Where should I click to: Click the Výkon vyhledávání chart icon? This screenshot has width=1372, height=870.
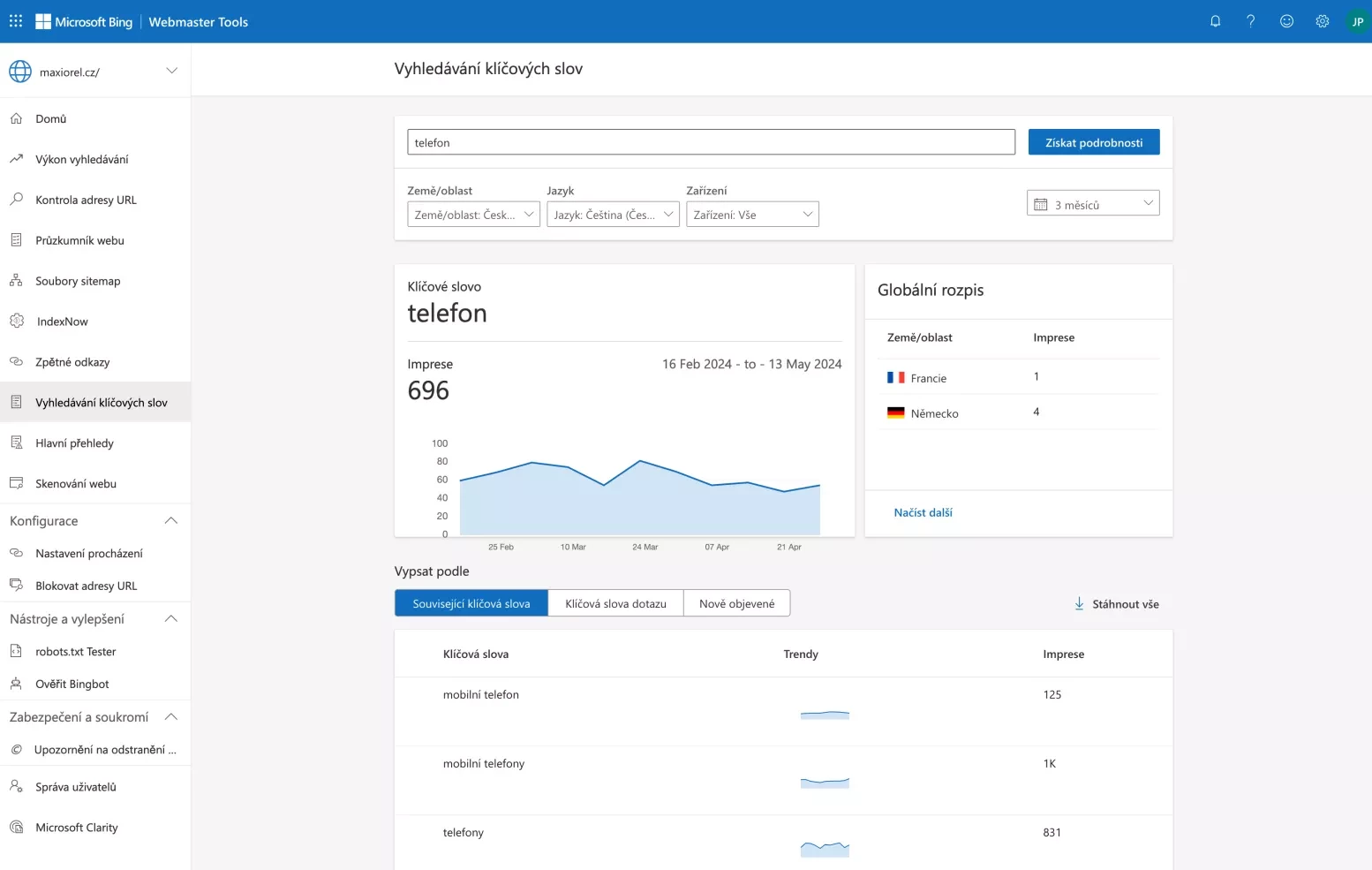[x=16, y=159]
